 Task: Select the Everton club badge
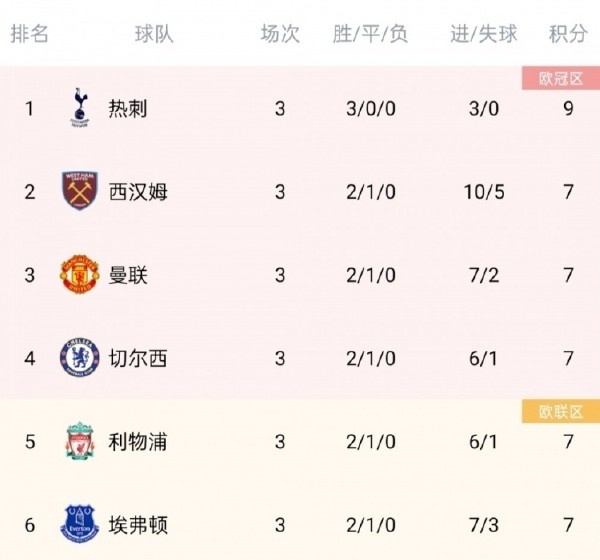(x=80, y=524)
